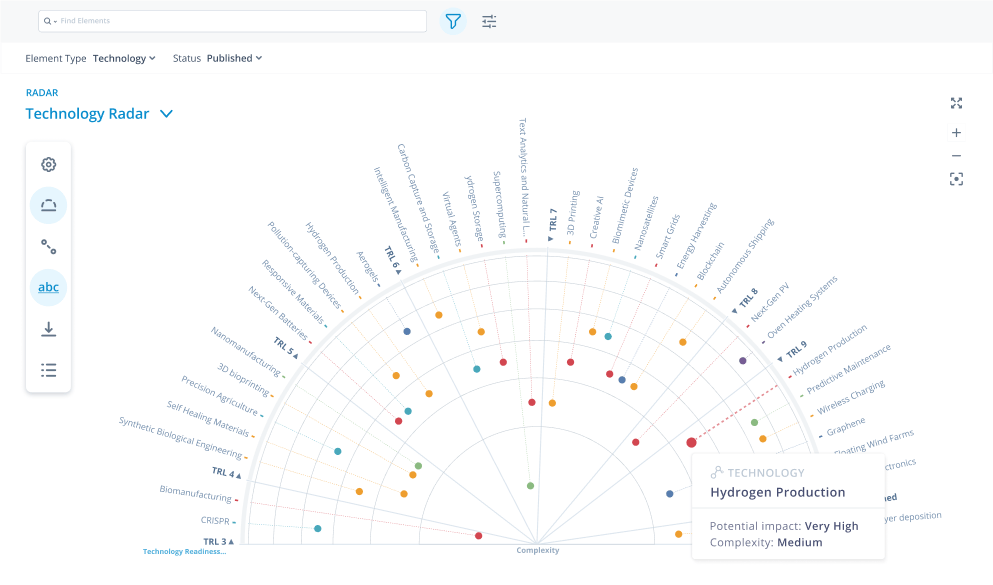This screenshot has height=585, width=993.
Task: Select the Aerogels label
Action: 368,267
